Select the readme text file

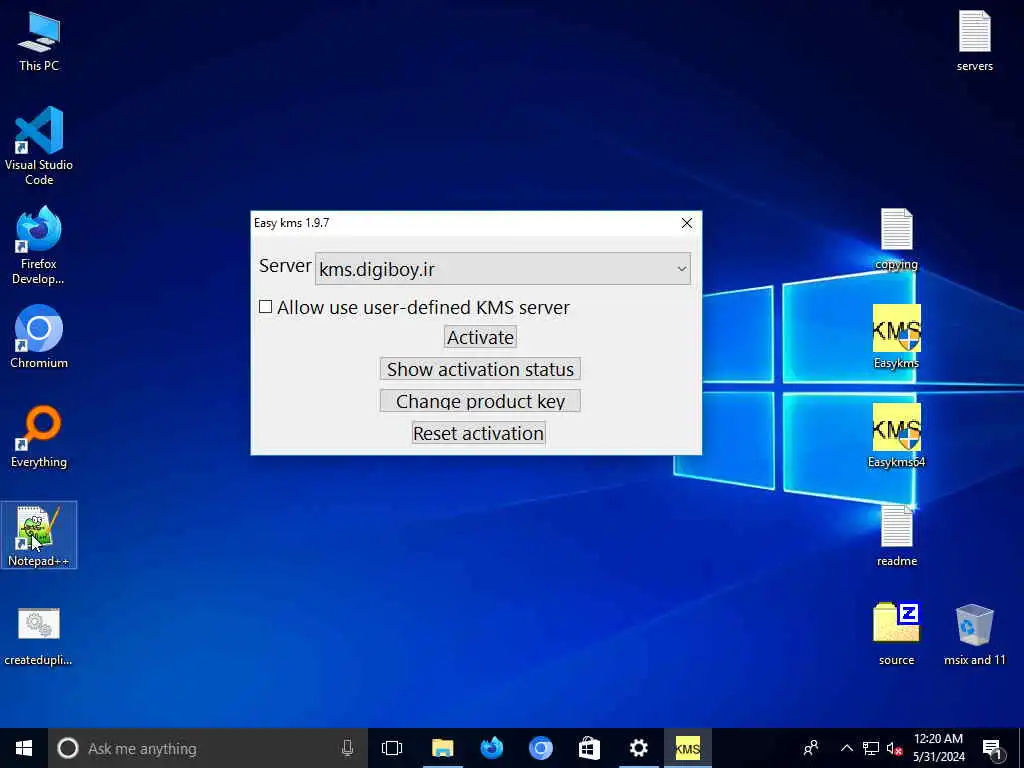pos(896,536)
